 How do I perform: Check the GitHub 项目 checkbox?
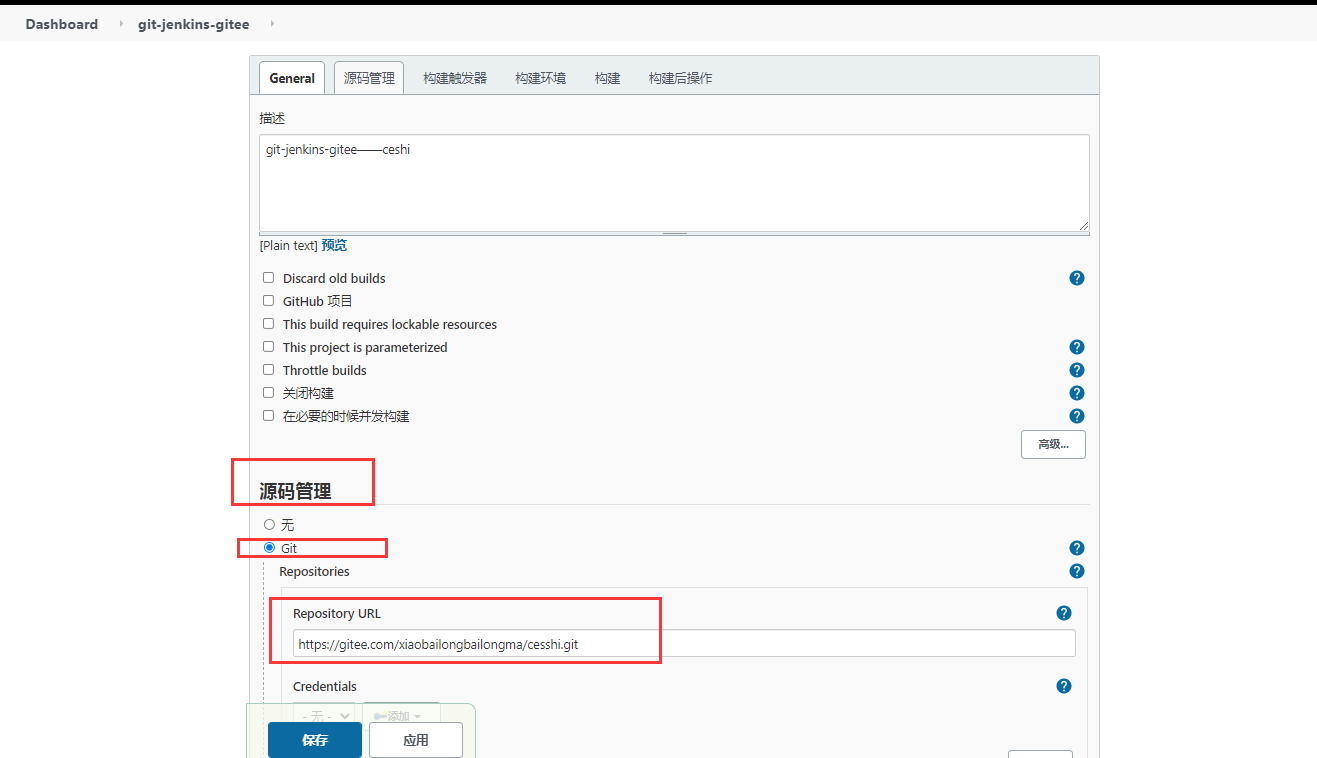tap(268, 301)
